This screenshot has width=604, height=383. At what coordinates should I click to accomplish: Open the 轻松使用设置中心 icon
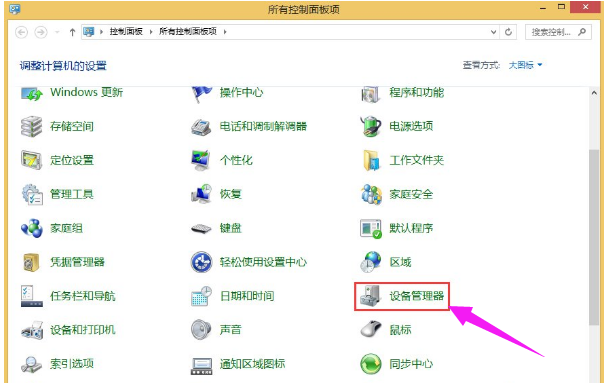click(x=201, y=262)
